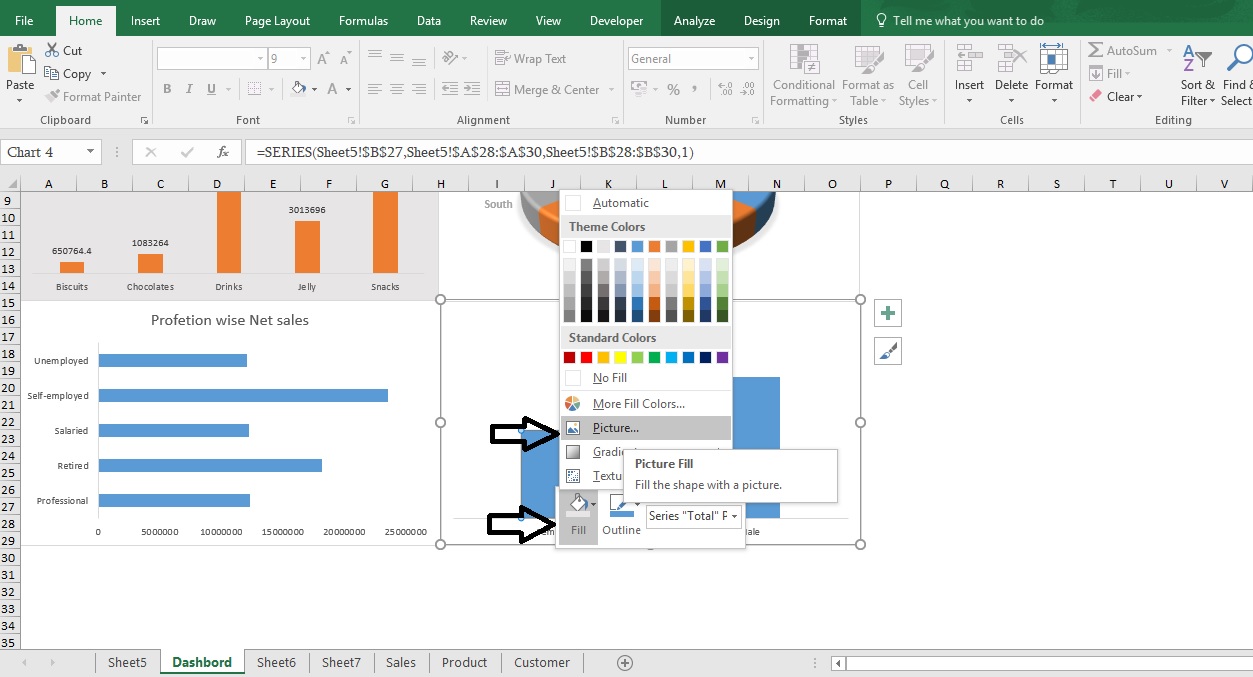
Task: Switch to the Insert ribbon tab
Action: 145,20
